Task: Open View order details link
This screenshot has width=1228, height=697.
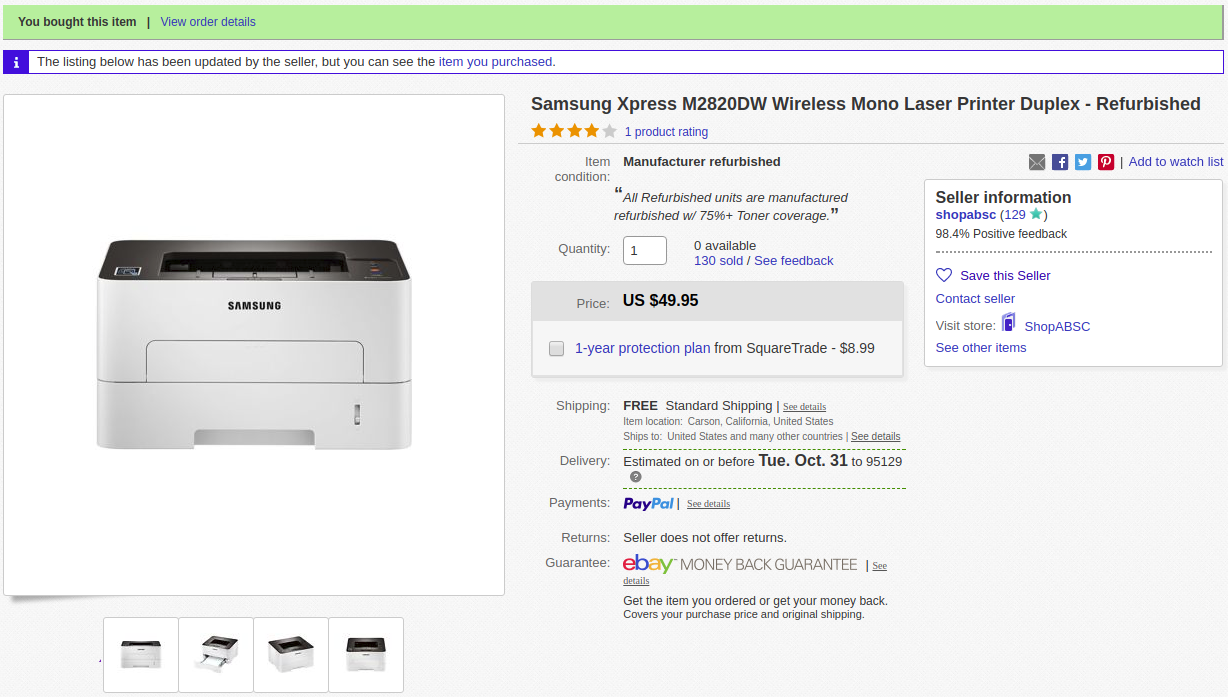Action: coord(208,22)
